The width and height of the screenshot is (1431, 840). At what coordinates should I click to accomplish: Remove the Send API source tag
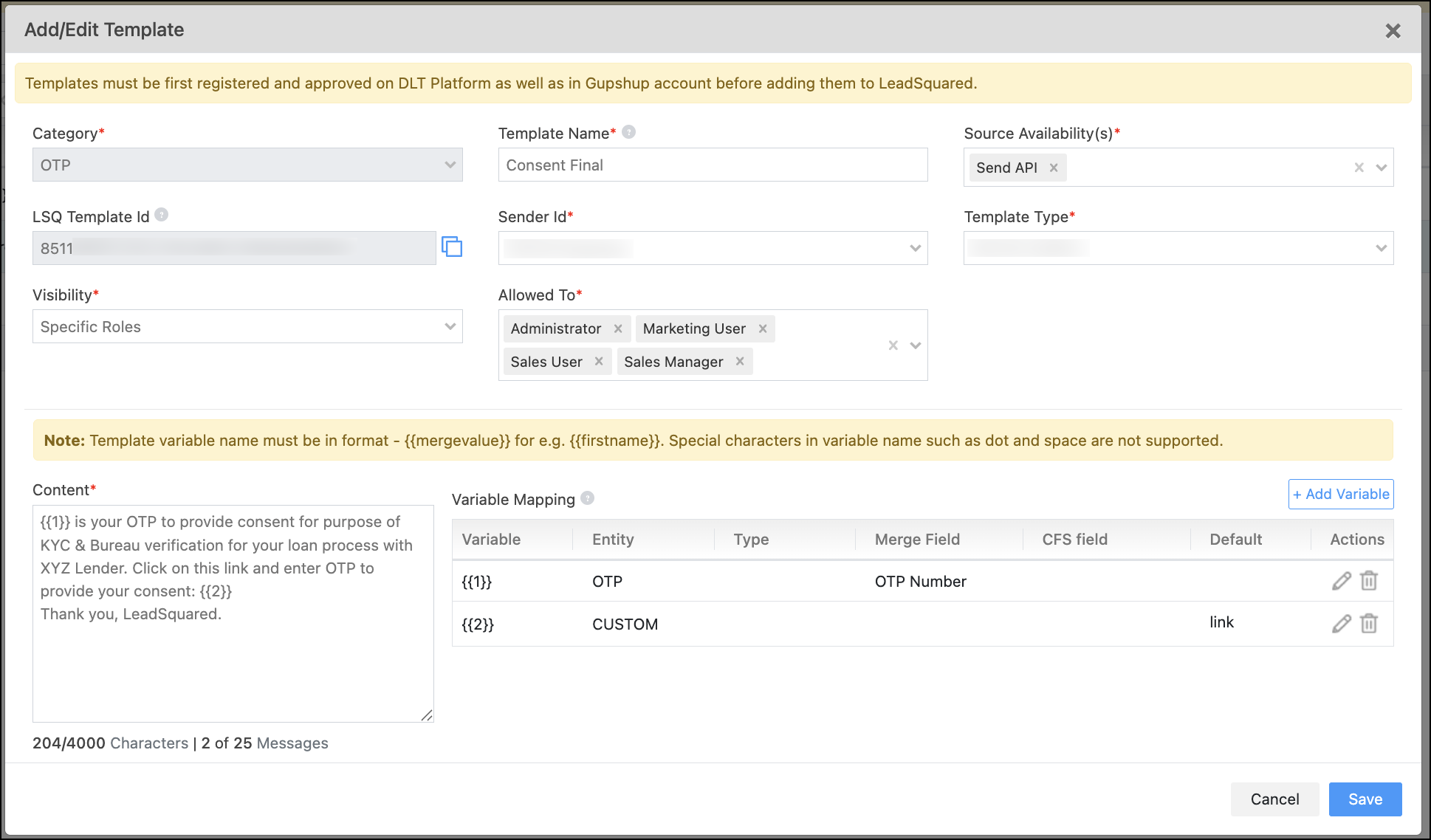click(1054, 167)
